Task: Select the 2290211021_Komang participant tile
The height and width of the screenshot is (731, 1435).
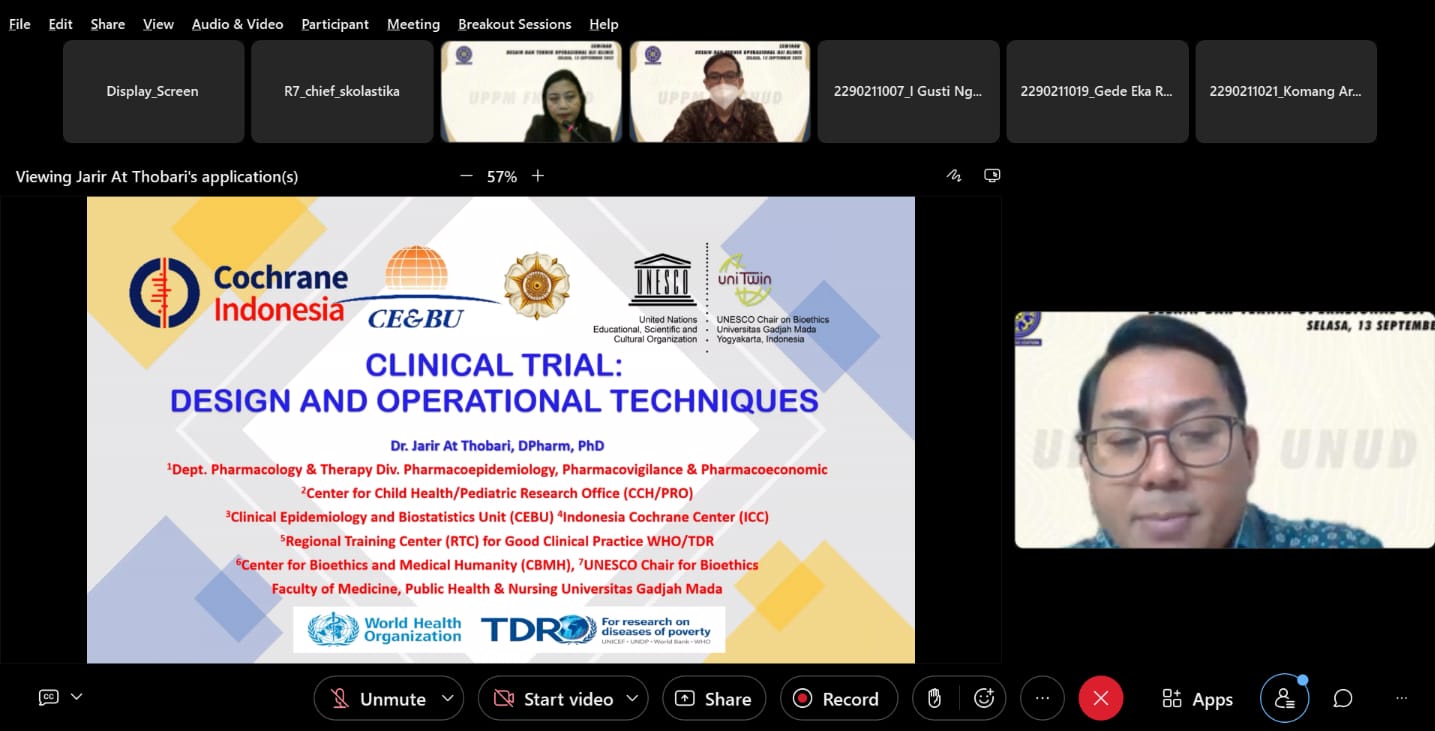Action: coord(1286,91)
